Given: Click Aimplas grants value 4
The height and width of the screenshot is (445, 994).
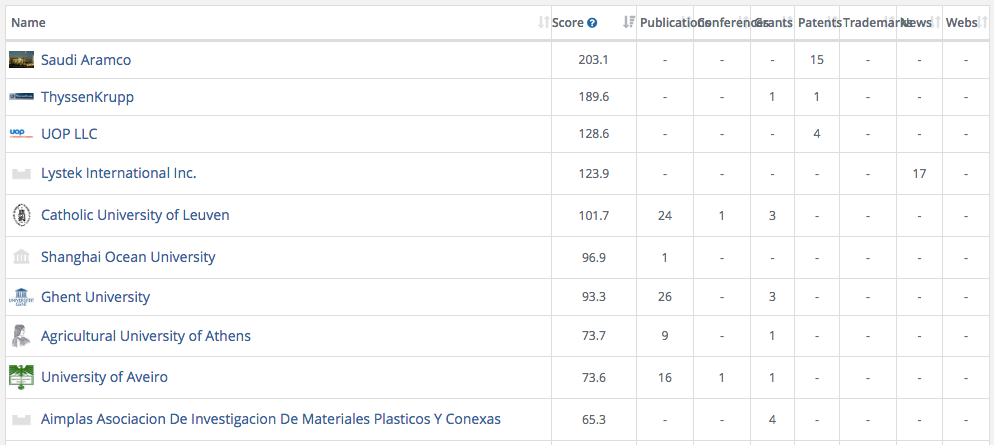Looking at the screenshot, I should pyautogui.click(x=771, y=419).
